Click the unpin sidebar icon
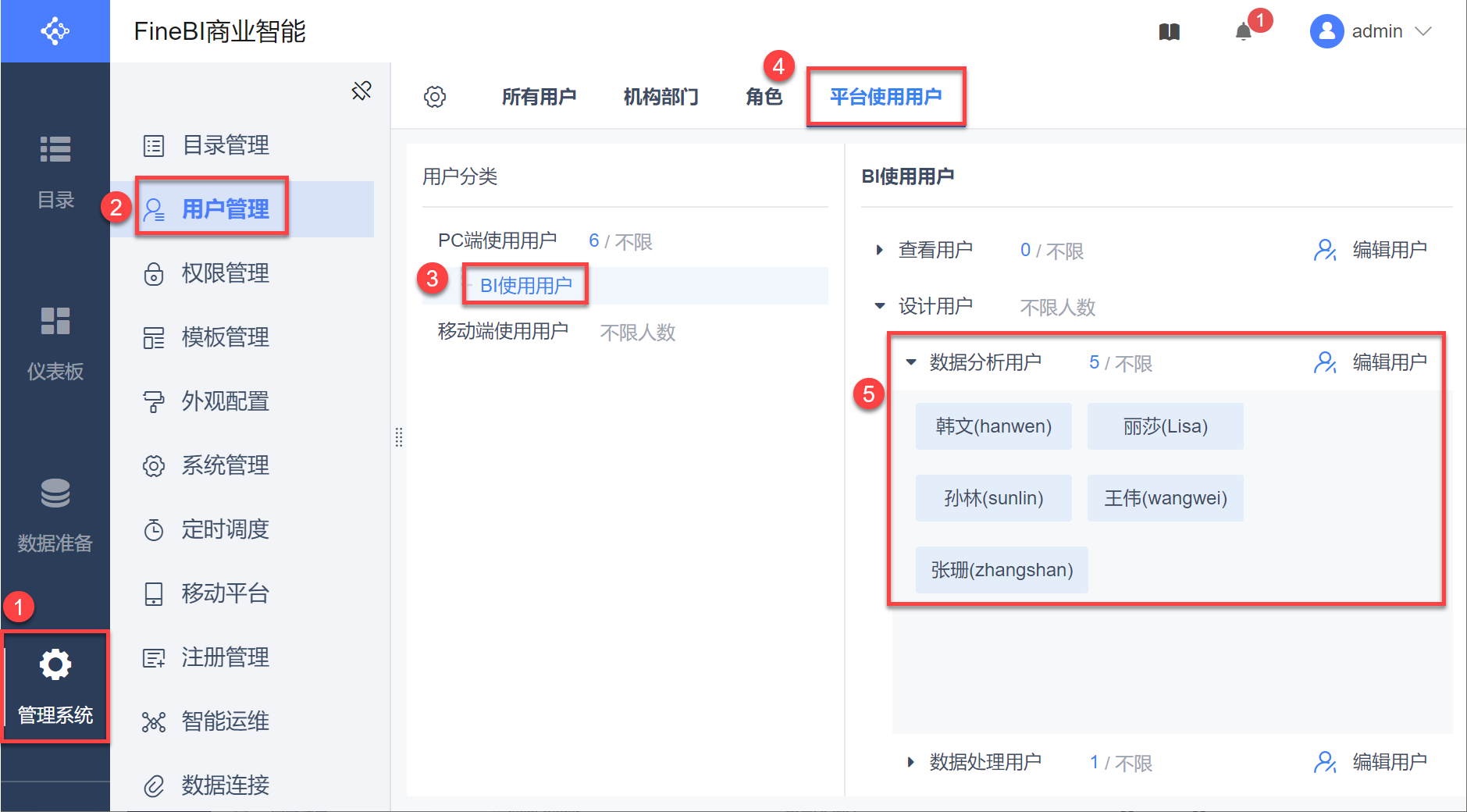This screenshot has width=1467, height=812. pos(361,91)
